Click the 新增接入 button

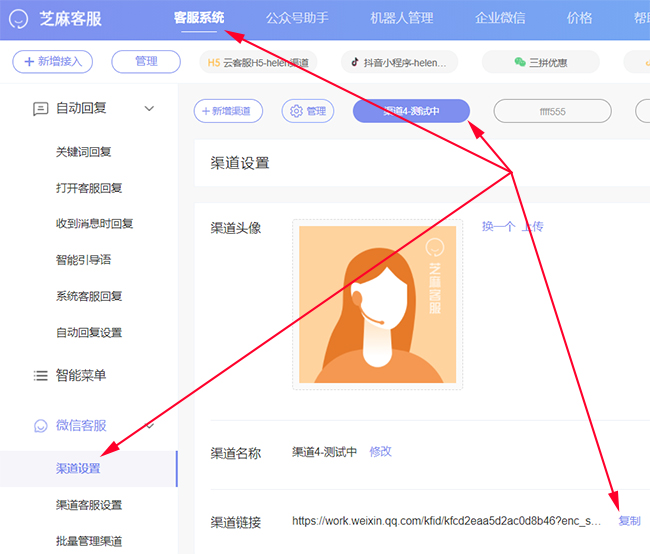coord(53,62)
